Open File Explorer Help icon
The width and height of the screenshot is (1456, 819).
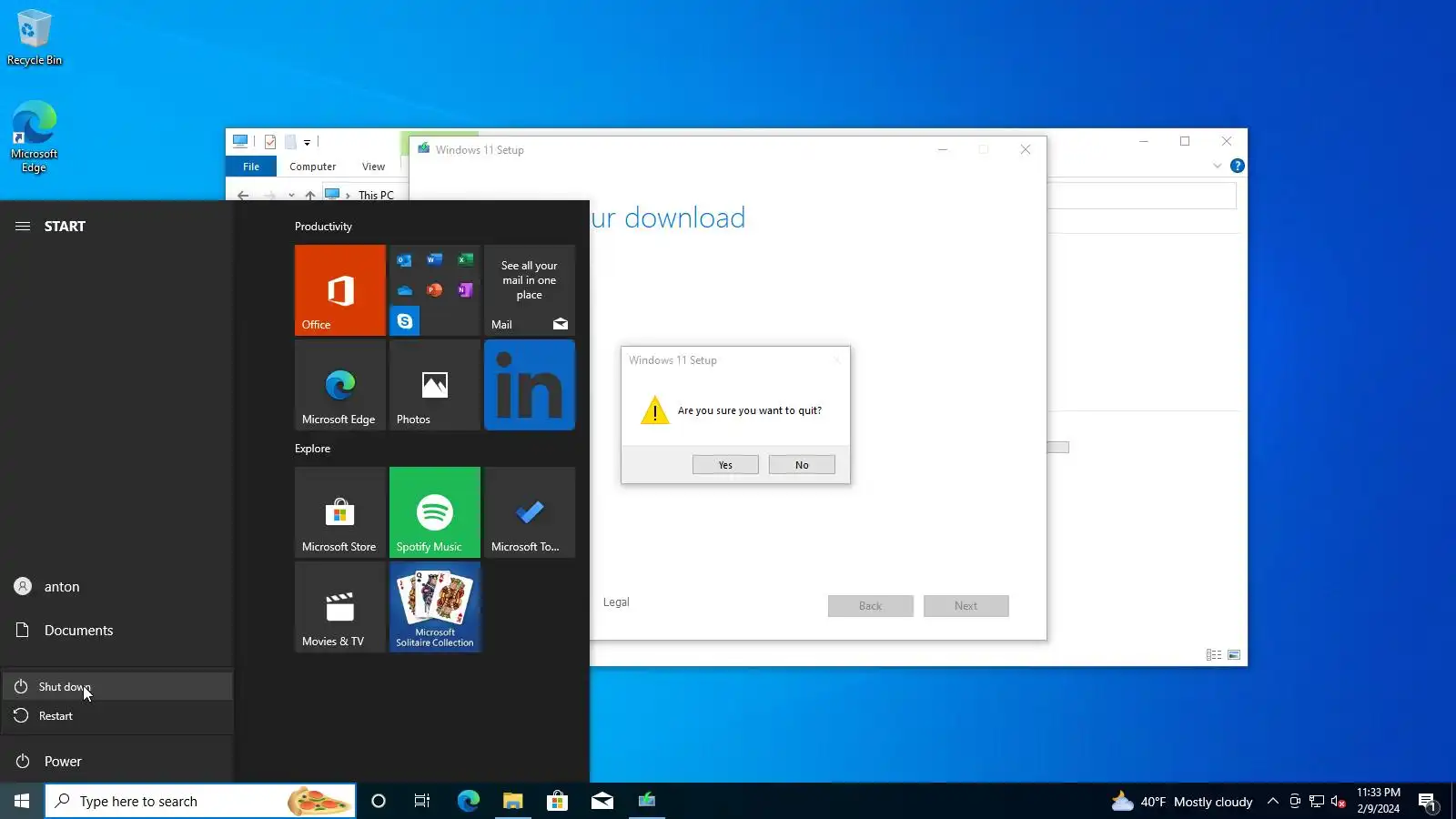1238,167
